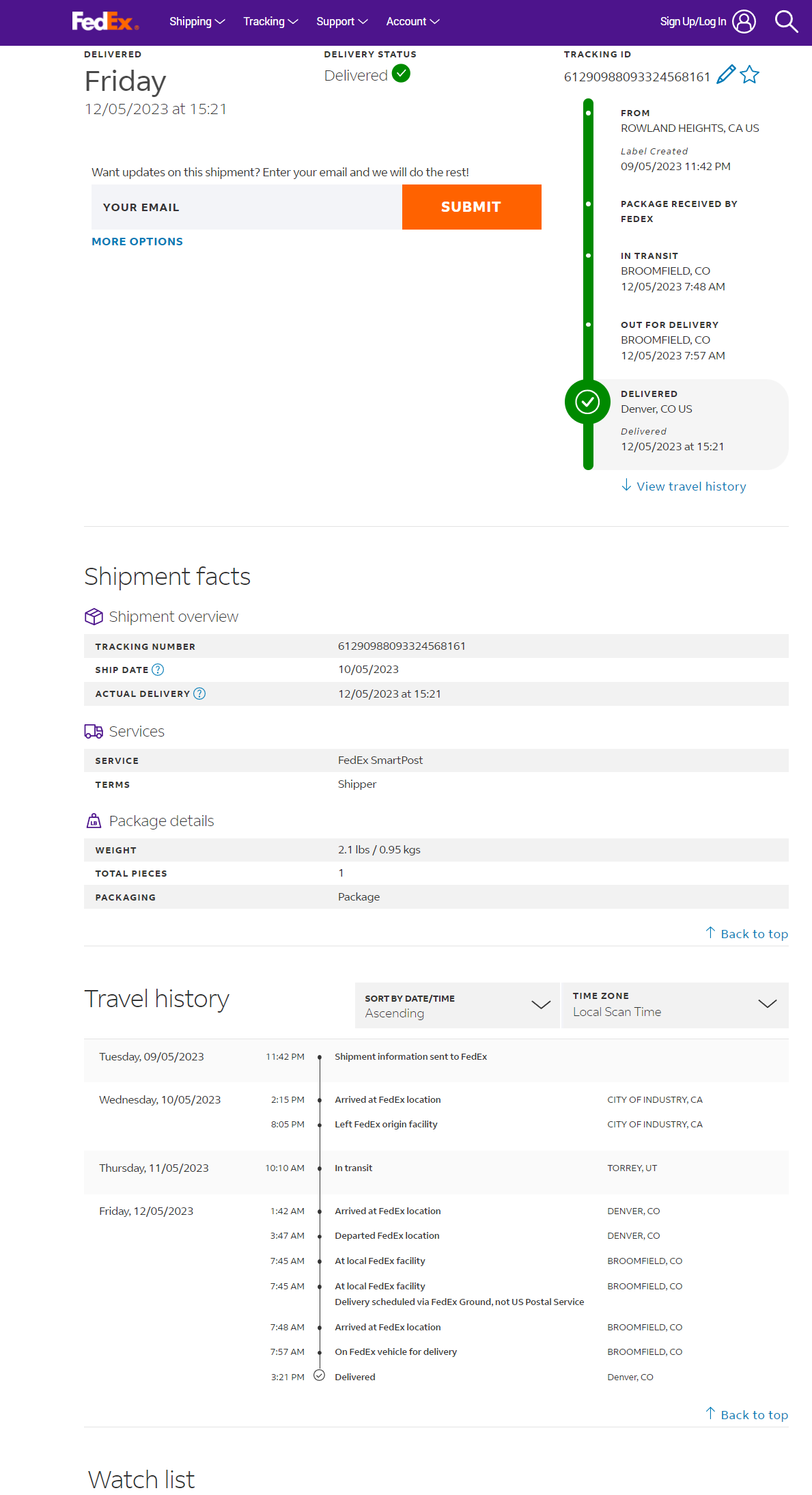Image resolution: width=812 pixels, height=1495 pixels.
Task: Open the Shipping menu
Action: click(x=197, y=22)
